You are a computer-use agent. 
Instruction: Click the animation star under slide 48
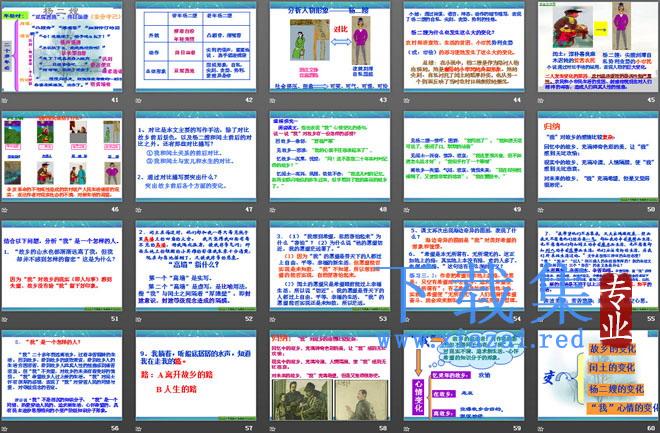coord(272,210)
